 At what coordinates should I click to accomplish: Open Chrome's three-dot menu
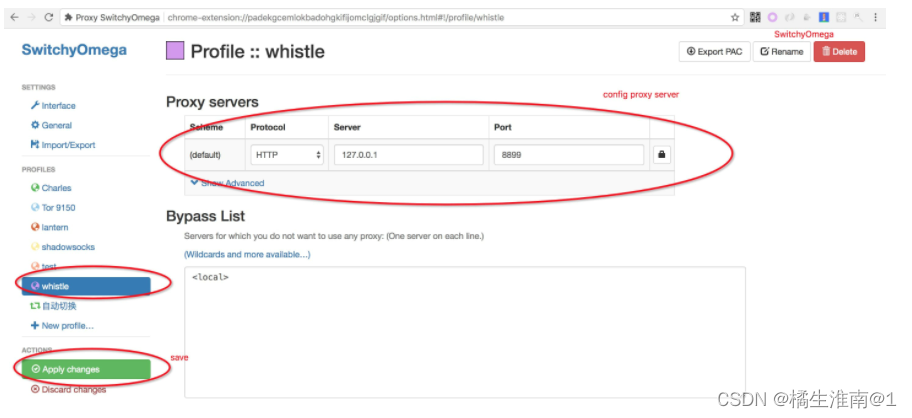tap(875, 17)
